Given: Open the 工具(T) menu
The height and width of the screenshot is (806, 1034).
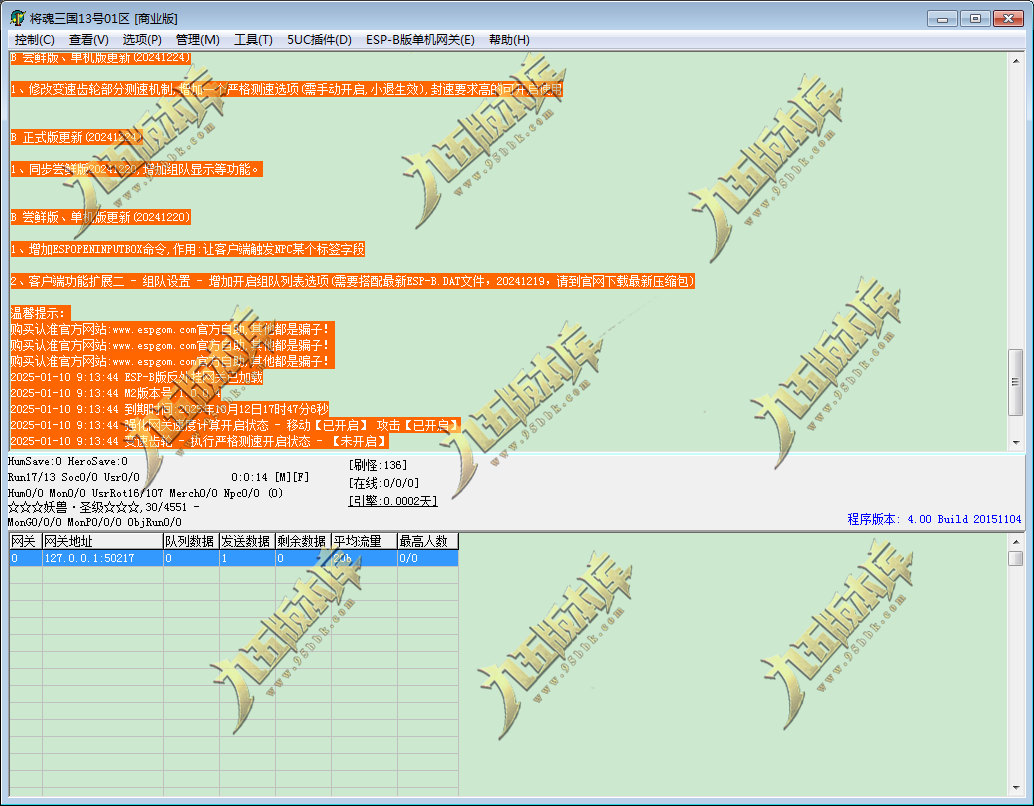Looking at the screenshot, I should point(253,40).
